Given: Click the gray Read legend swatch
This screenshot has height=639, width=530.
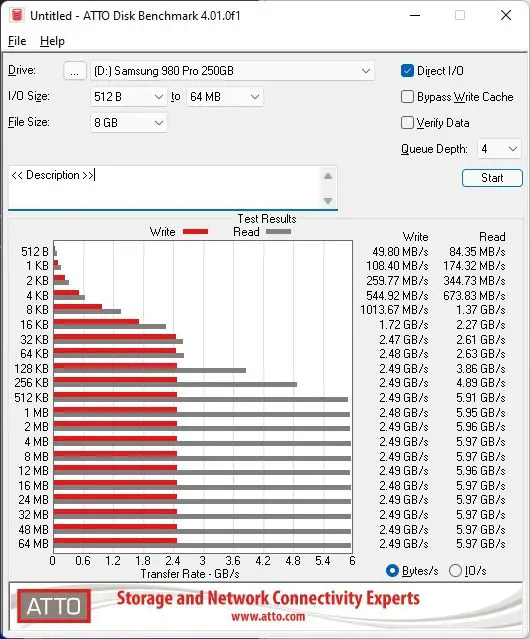Looking at the screenshot, I should tap(278, 231).
